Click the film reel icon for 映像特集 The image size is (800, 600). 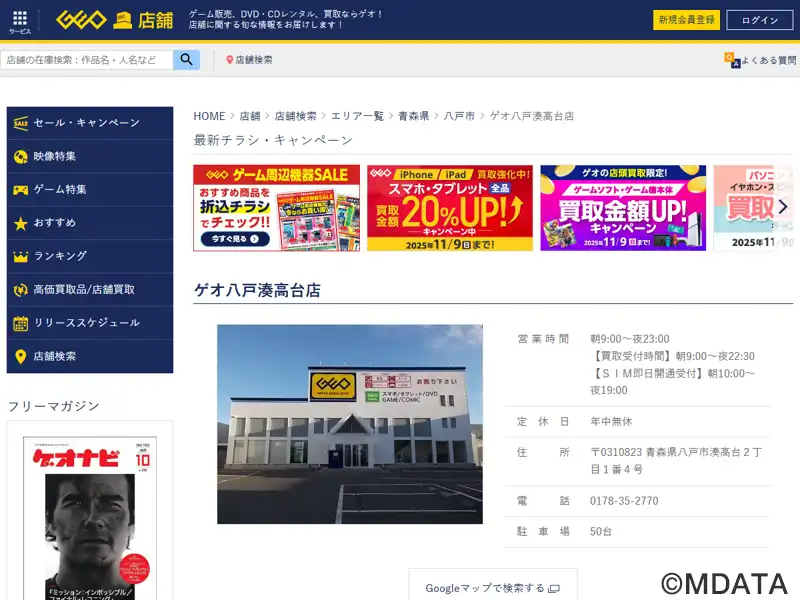20,157
